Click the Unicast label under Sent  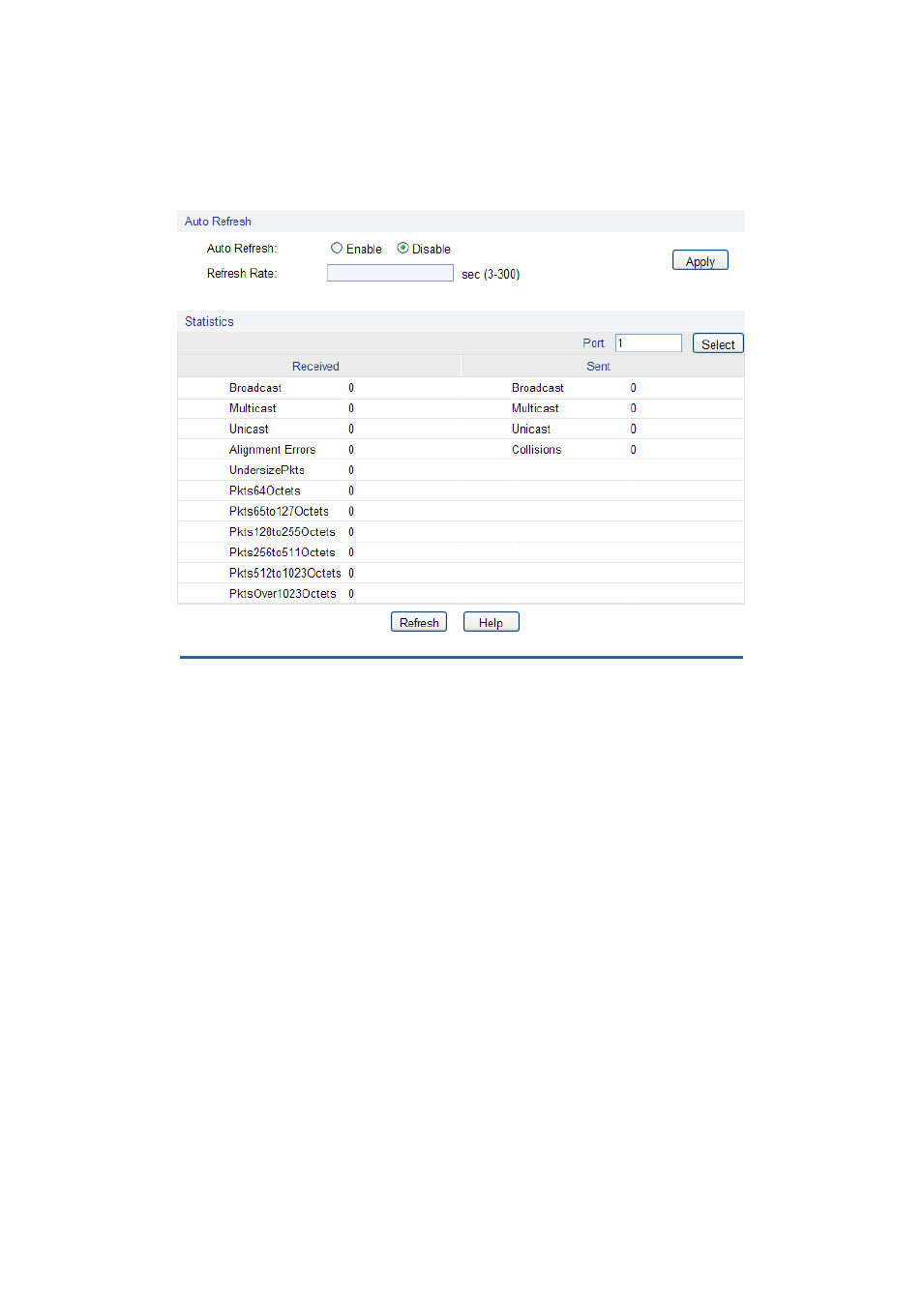click(x=530, y=430)
